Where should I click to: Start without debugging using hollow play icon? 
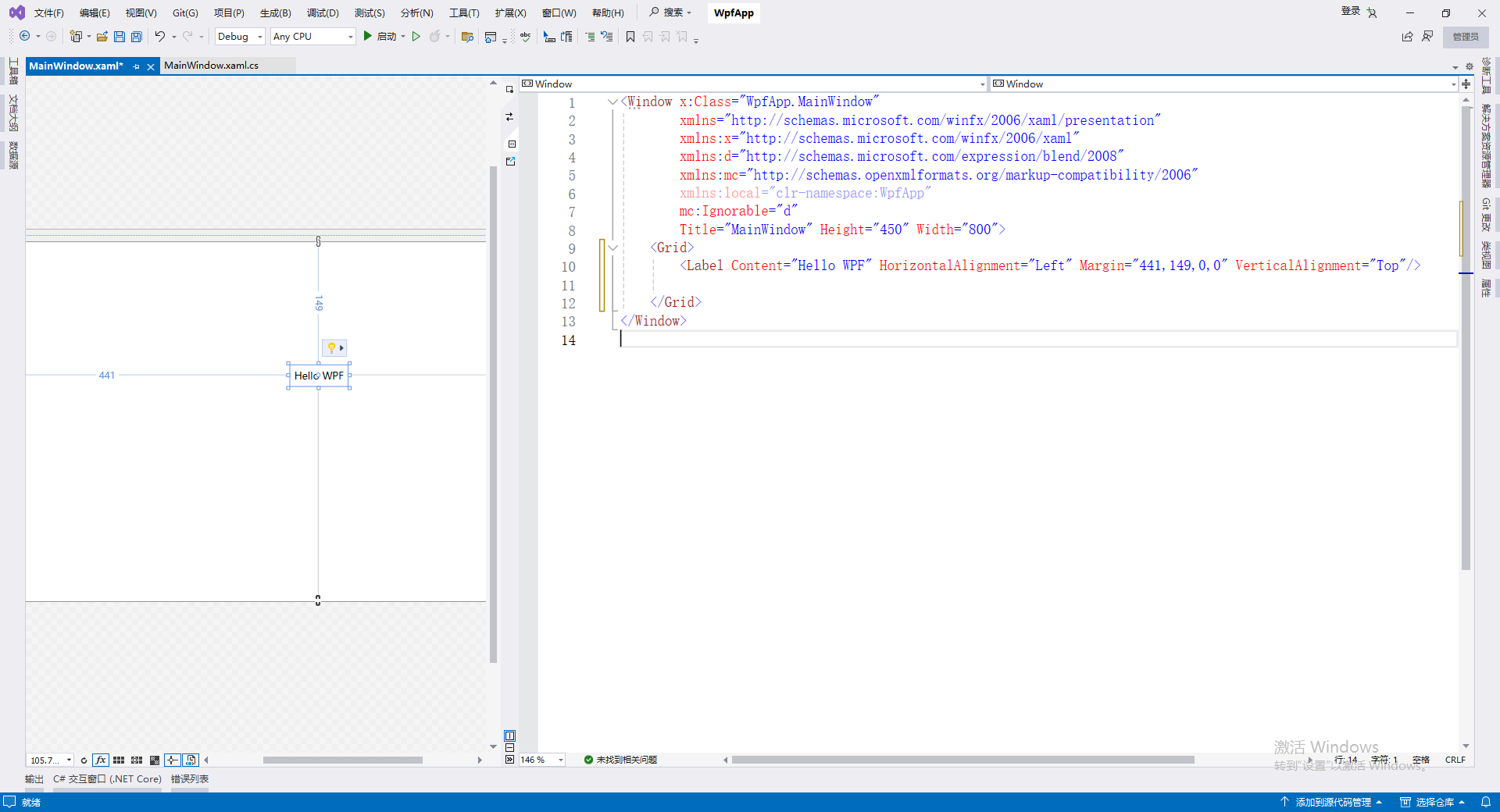pyautogui.click(x=416, y=37)
